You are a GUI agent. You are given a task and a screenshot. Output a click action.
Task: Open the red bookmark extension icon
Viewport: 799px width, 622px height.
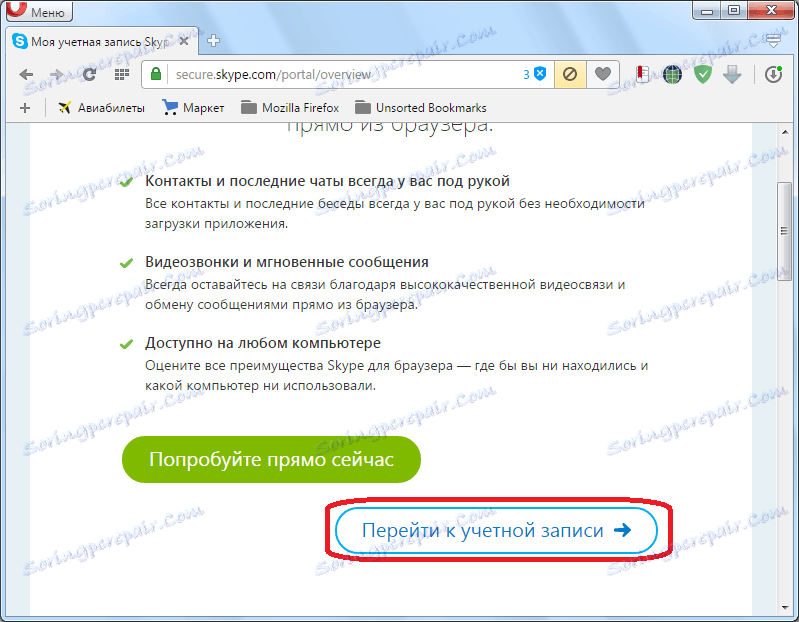pos(643,74)
